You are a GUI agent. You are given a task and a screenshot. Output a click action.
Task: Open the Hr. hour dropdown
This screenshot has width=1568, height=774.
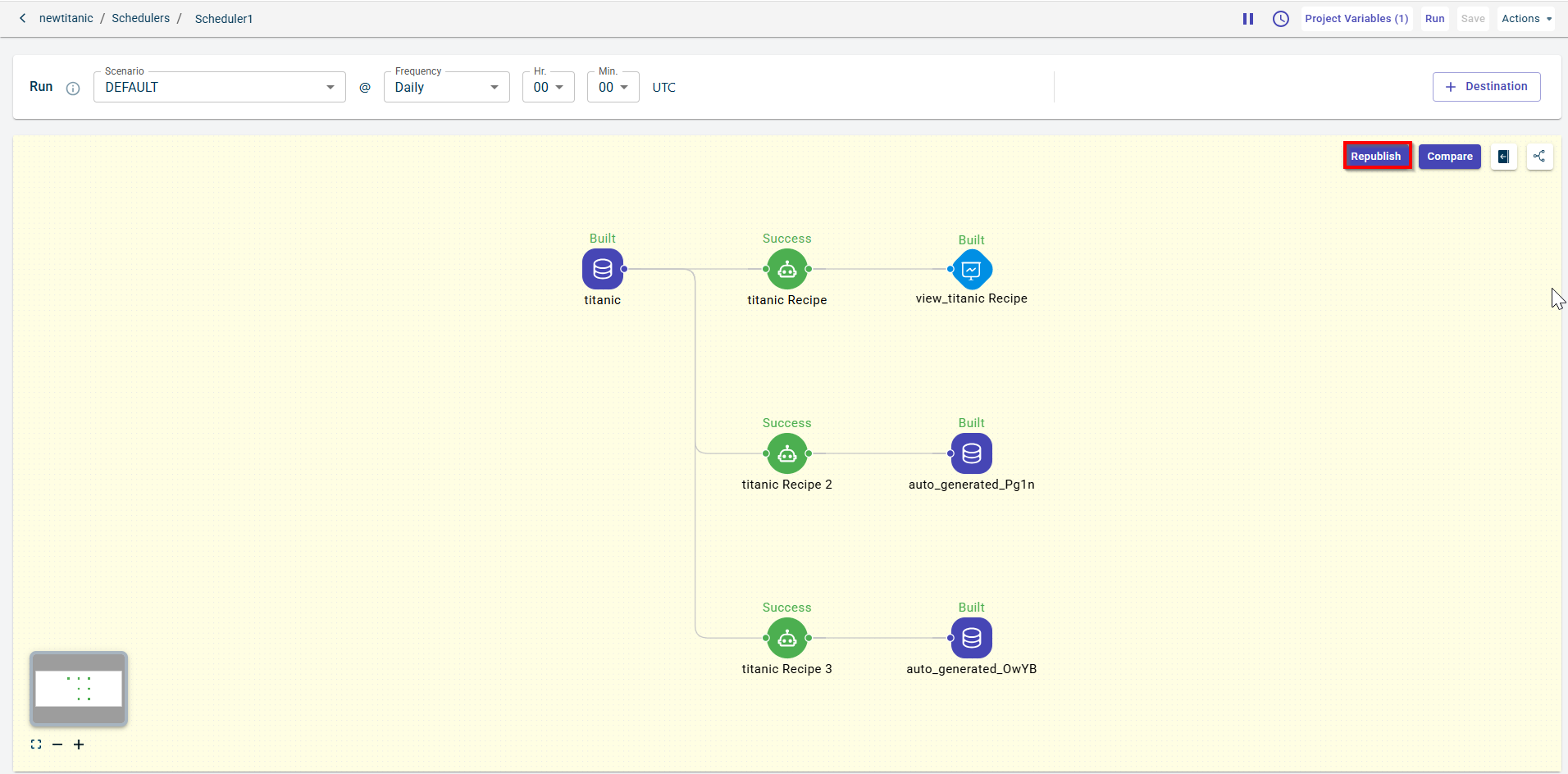pyautogui.click(x=548, y=88)
